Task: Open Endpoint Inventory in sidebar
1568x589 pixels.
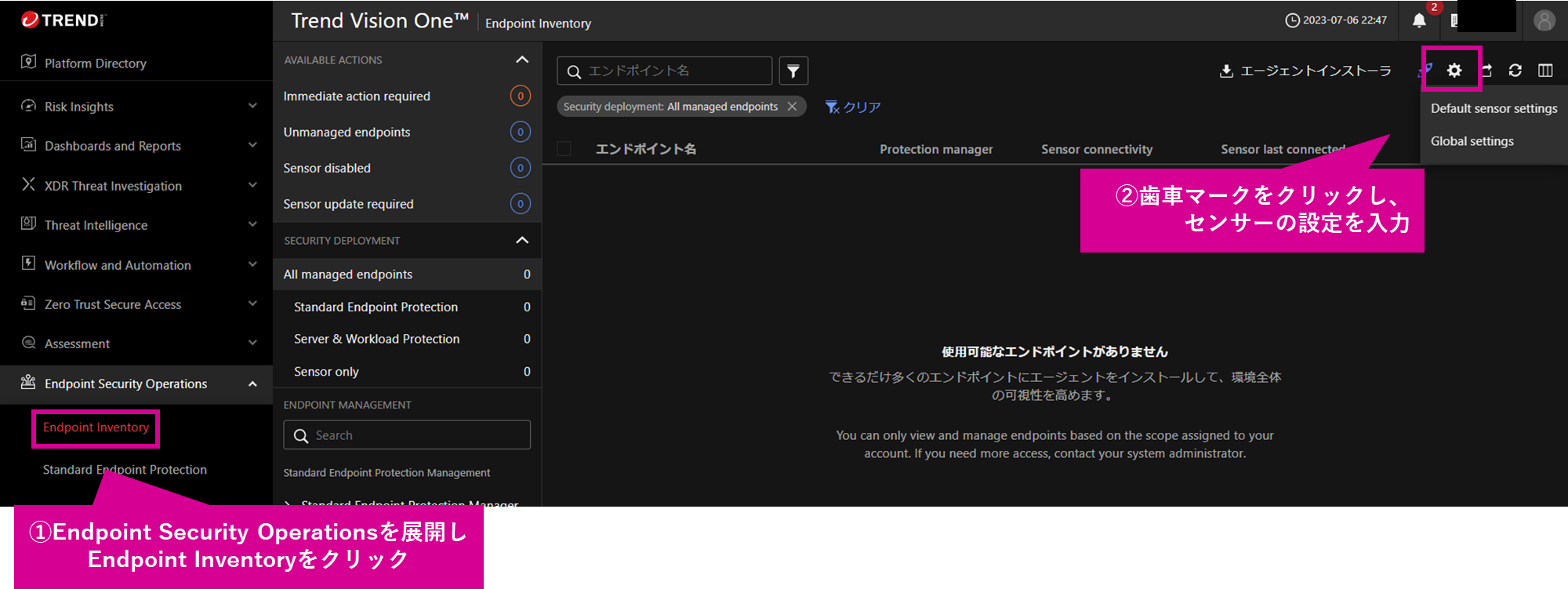Action: (x=96, y=427)
